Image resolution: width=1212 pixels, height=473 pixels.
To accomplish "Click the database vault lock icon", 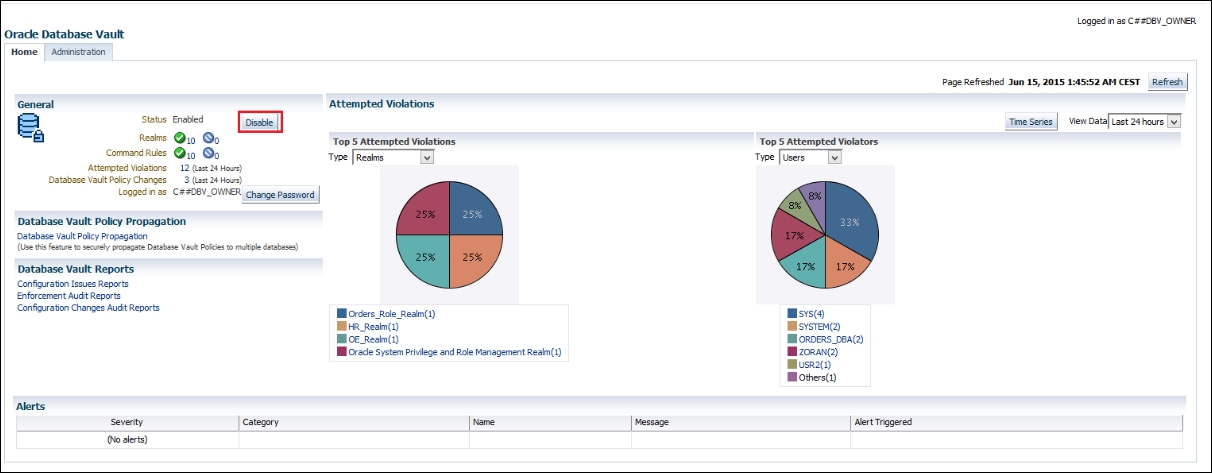I will 31,129.
